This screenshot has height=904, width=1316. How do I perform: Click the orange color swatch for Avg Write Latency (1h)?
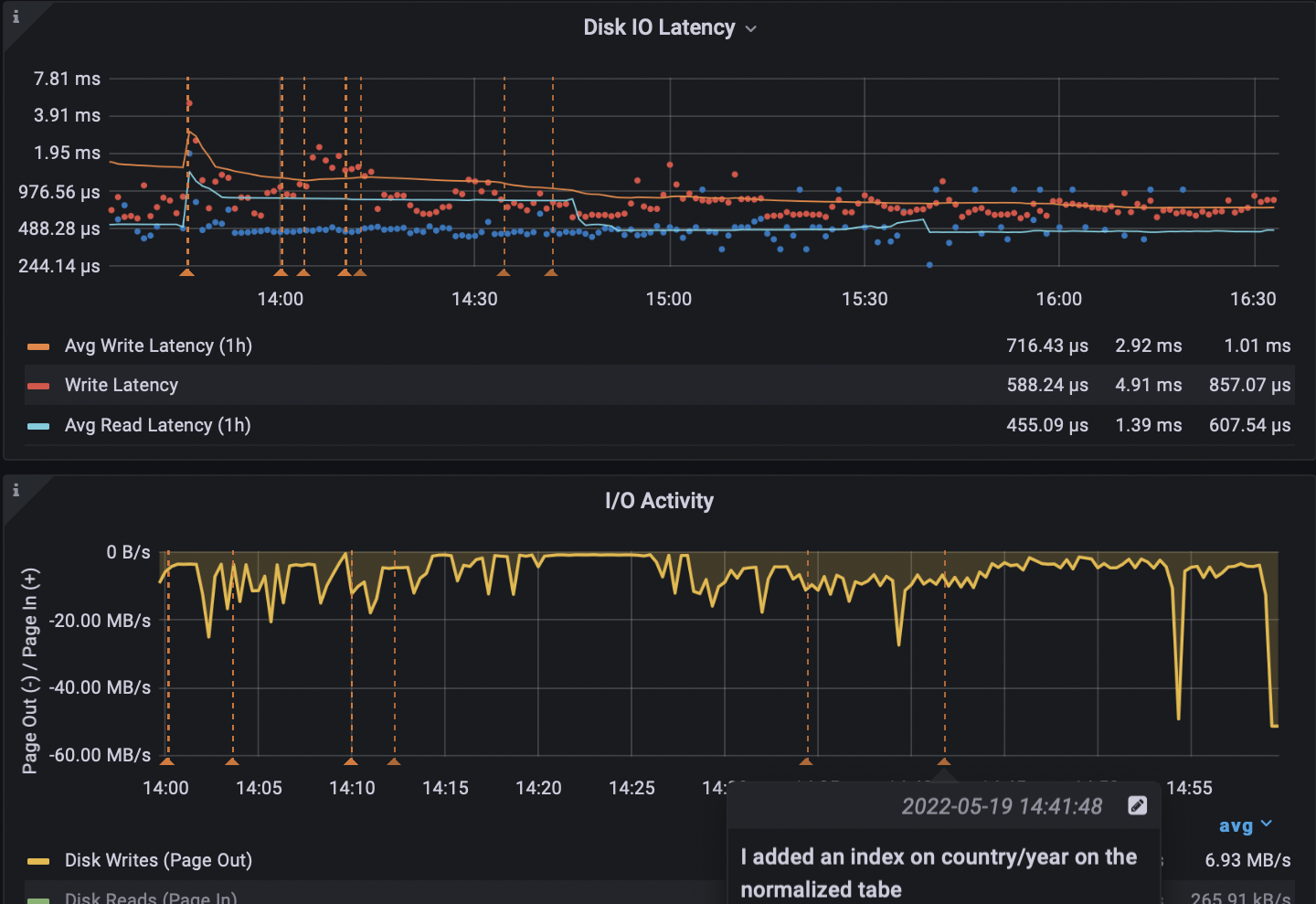tap(38, 346)
